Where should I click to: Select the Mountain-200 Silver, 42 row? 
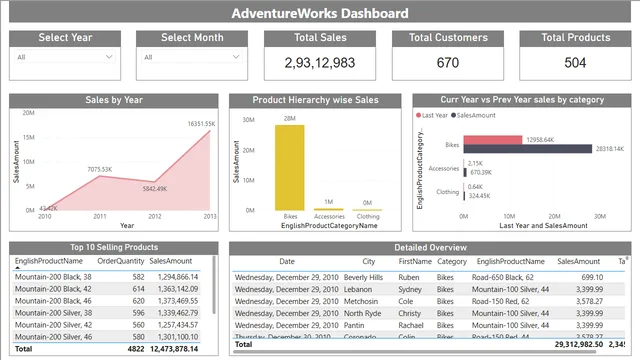pos(107,325)
